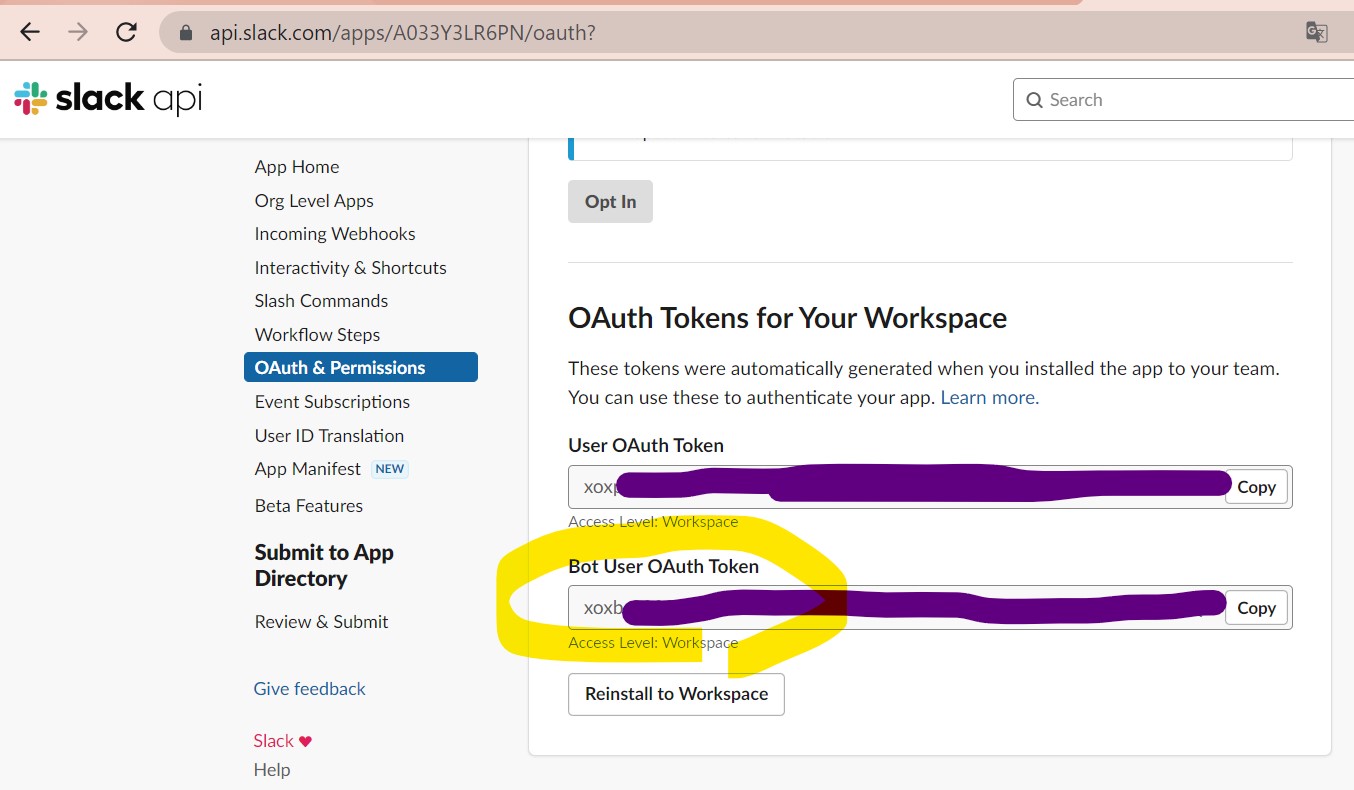1354x790 pixels.
Task: Open Event Subscriptions
Action: [x=332, y=402]
